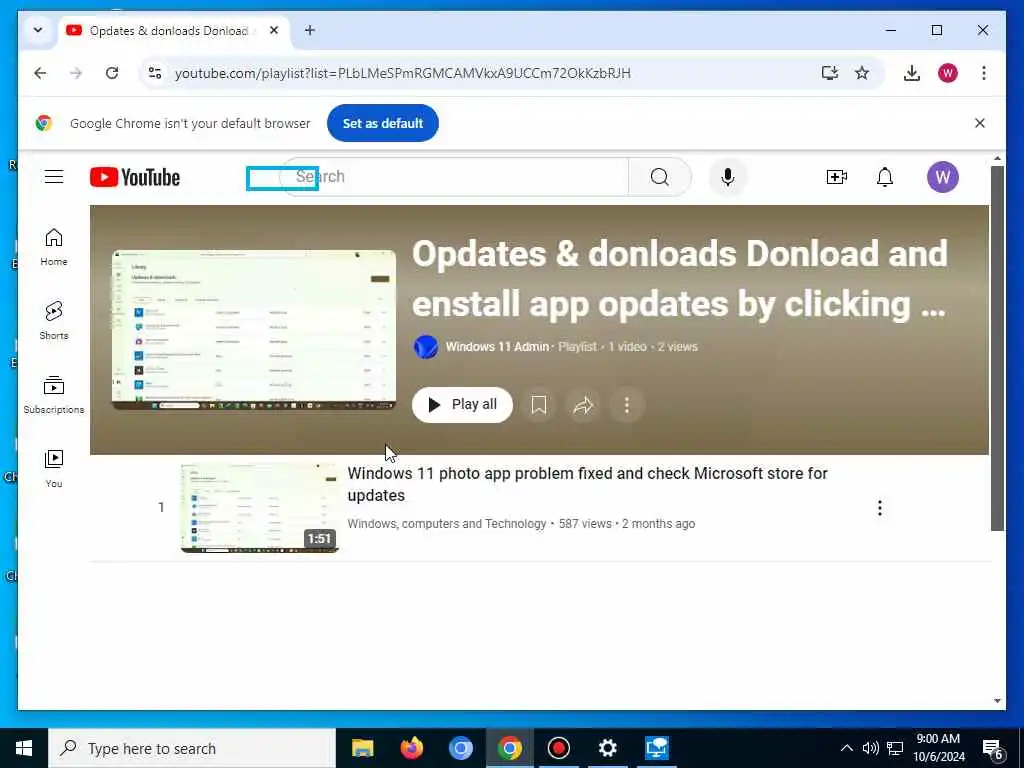
Task: Click the Windows 11 Admin channel avatar
Action: click(426, 347)
